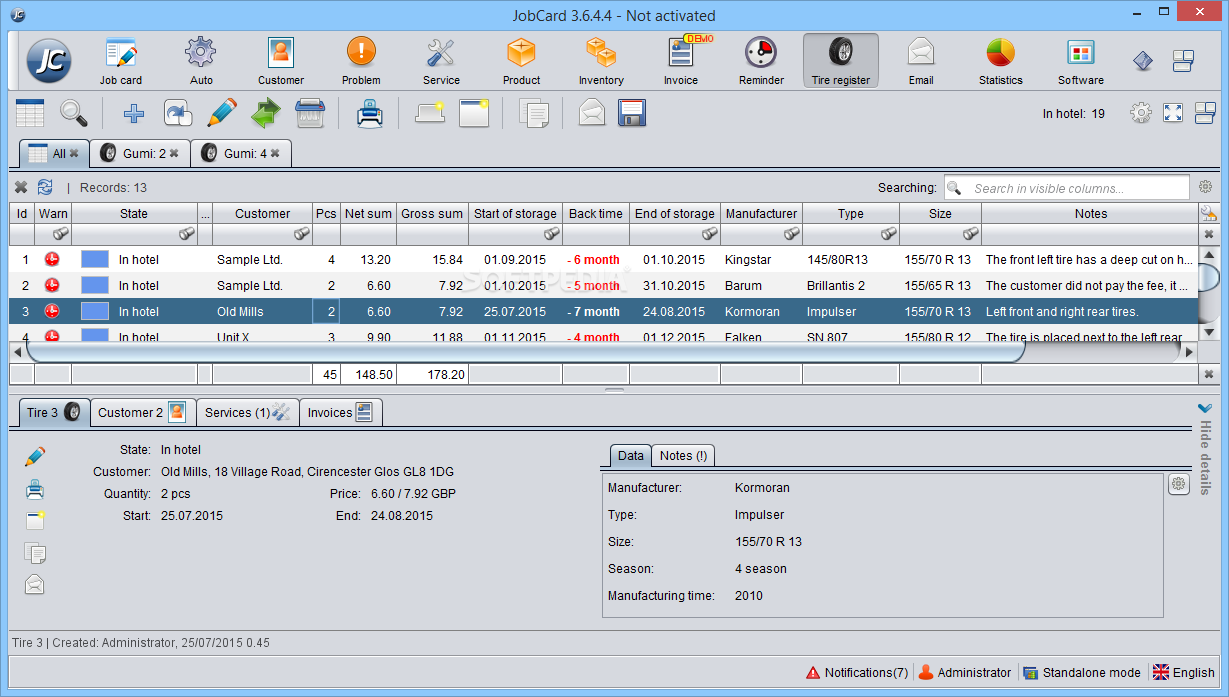1229x697 pixels.
Task: Select the Data tab
Action: [x=631, y=455]
